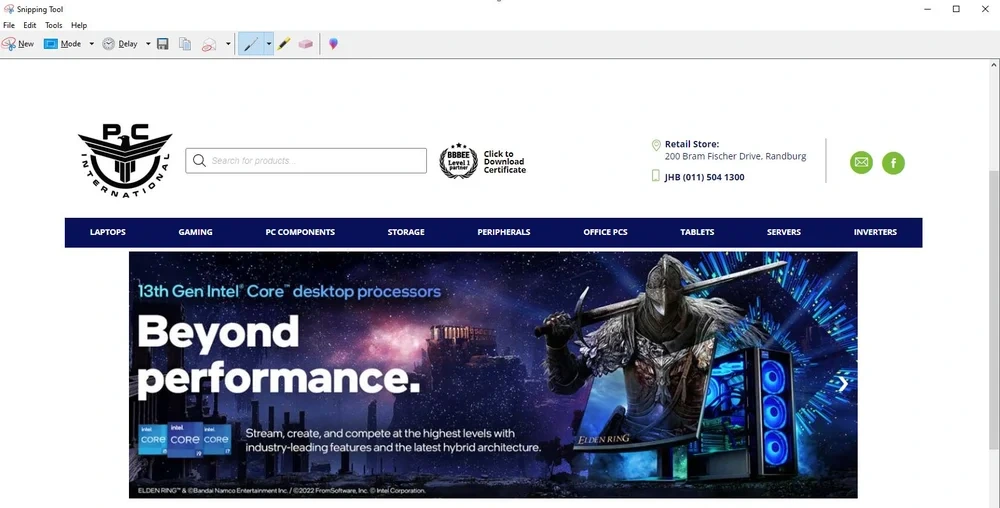Start a New snip
The width and height of the screenshot is (1000, 508).
(x=18, y=44)
